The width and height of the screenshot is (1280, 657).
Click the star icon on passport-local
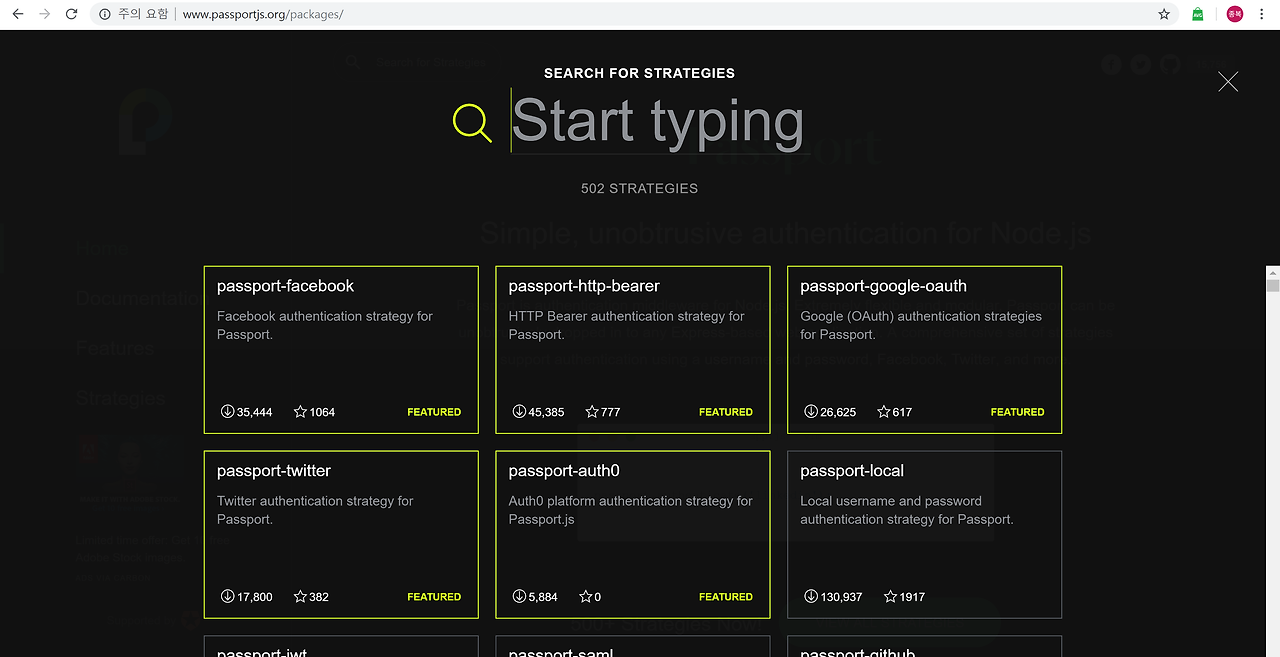coord(890,596)
